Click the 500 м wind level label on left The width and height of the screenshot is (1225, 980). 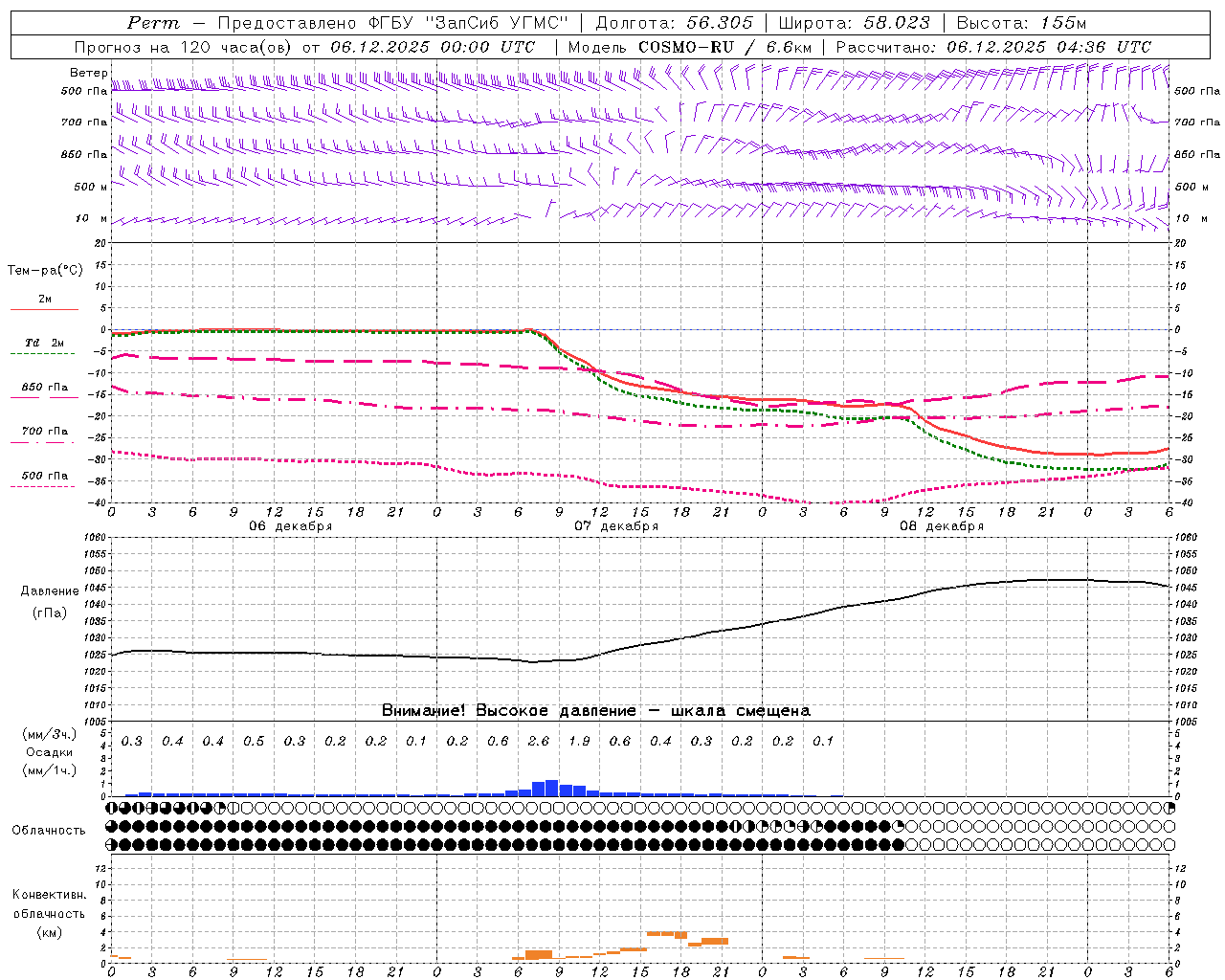coord(90,187)
